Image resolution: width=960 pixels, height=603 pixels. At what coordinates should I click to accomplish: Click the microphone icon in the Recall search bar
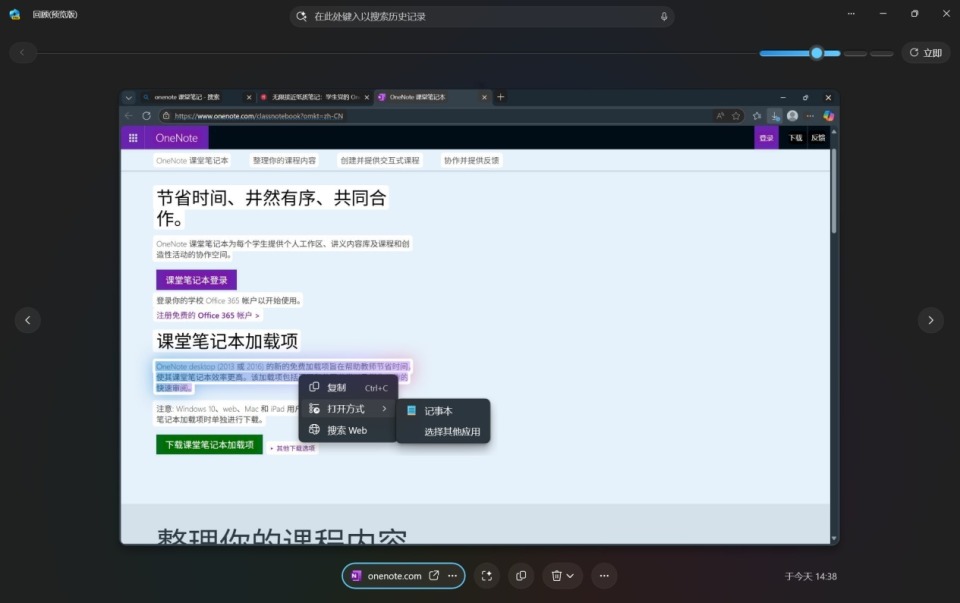click(663, 15)
